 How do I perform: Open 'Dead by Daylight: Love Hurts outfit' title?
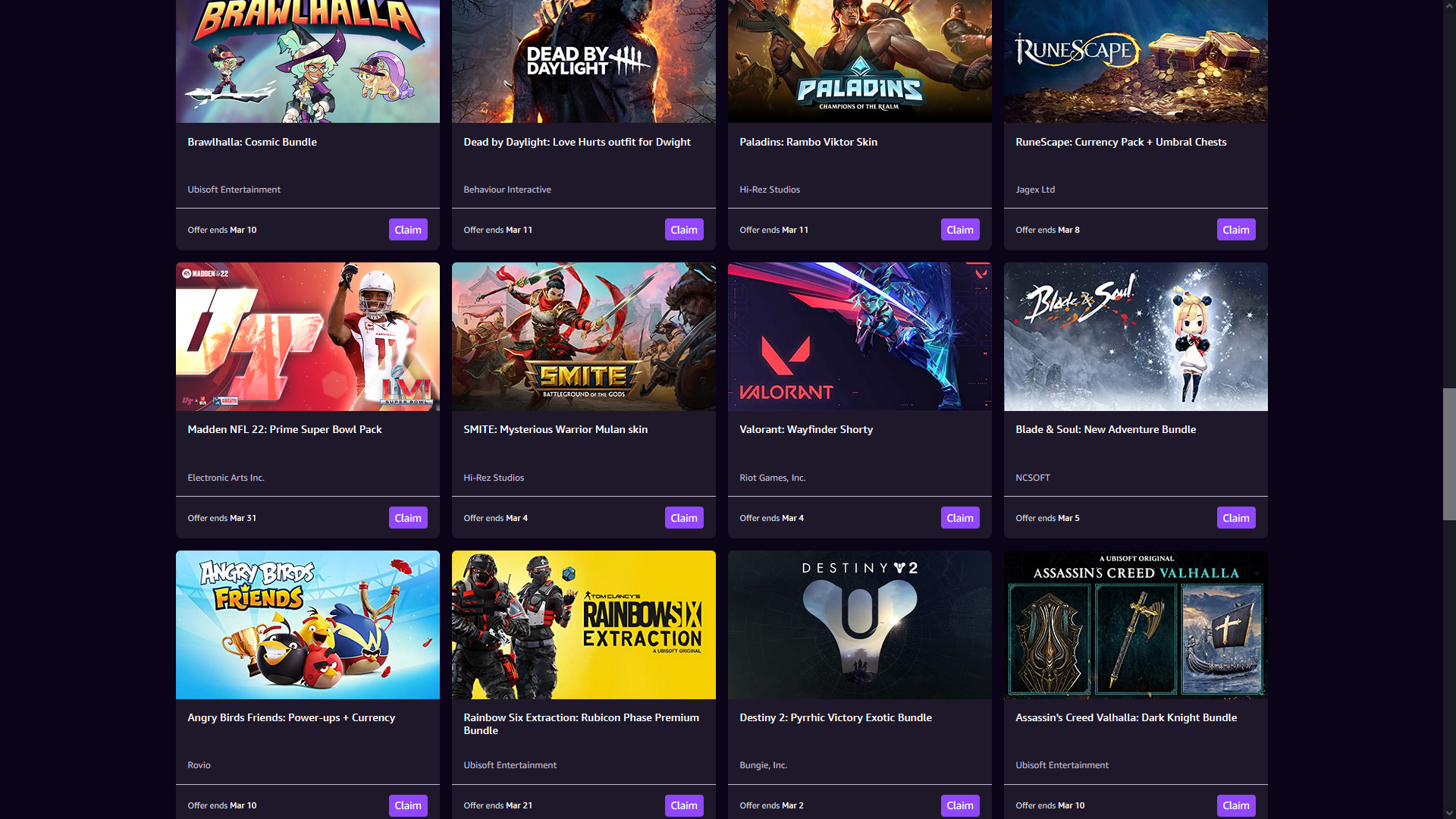tap(577, 142)
